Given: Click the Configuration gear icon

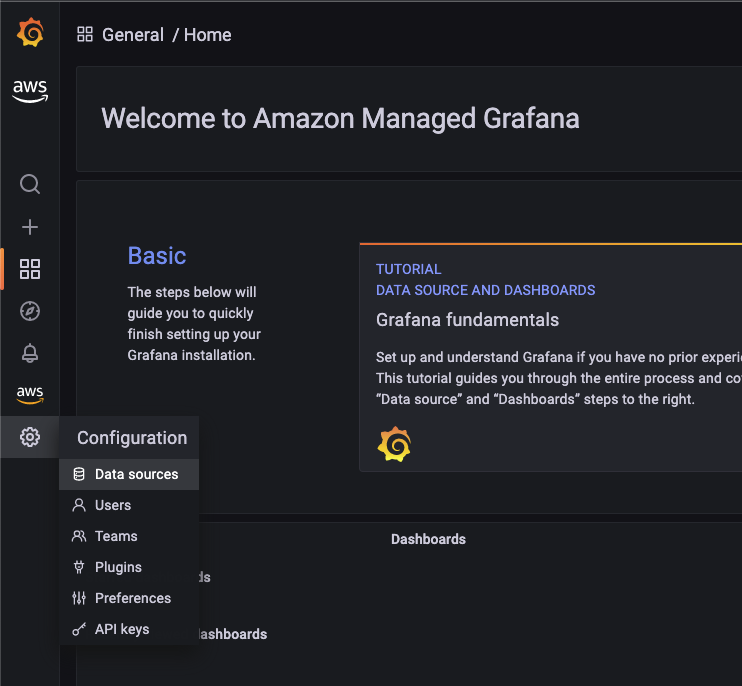Looking at the screenshot, I should point(30,437).
